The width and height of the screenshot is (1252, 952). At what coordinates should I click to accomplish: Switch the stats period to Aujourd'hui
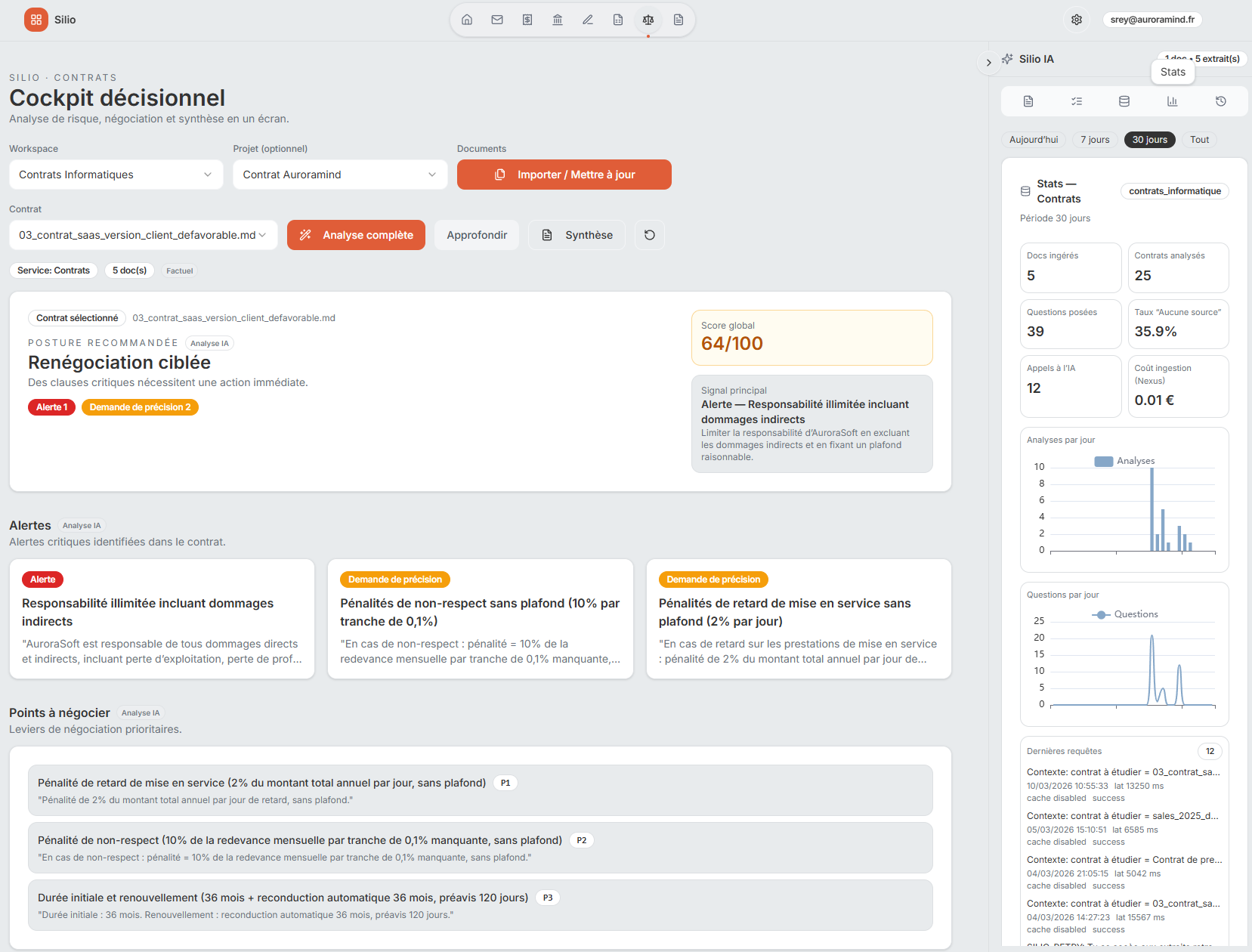(x=1033, y=140)
